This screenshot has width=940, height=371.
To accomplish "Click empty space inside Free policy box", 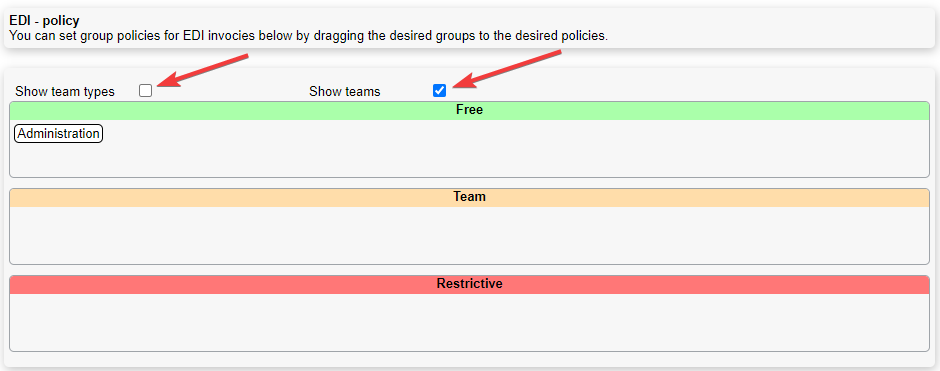I will [x=516, y=149].
